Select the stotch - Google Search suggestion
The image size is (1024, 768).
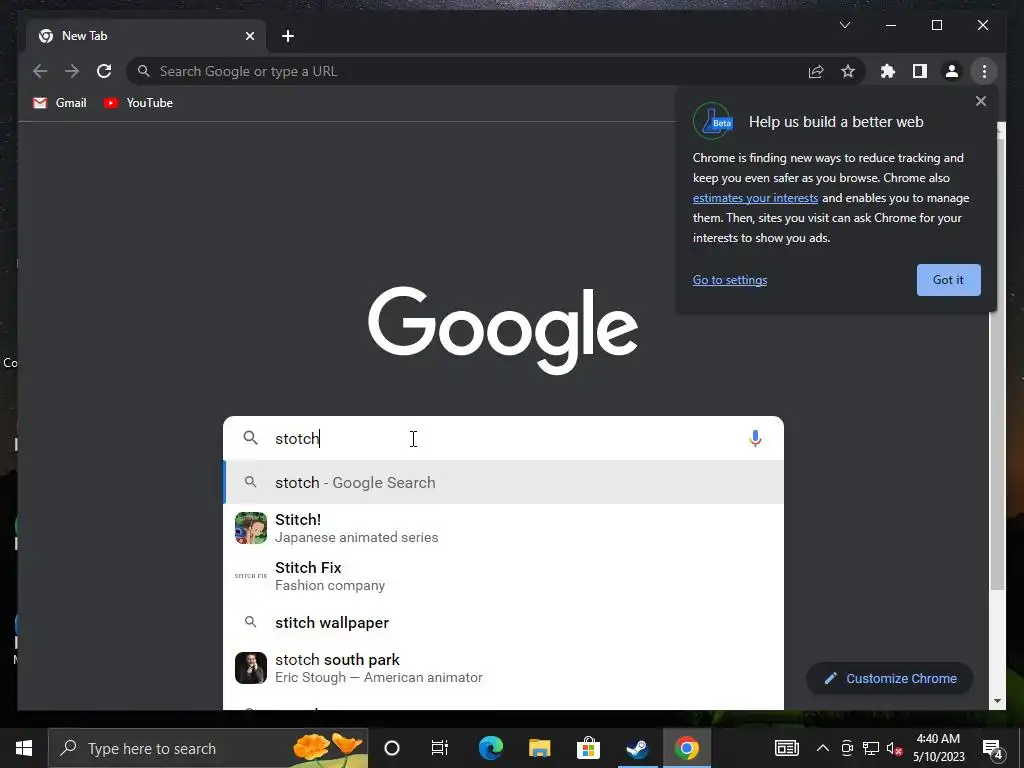tap(504, 483)
